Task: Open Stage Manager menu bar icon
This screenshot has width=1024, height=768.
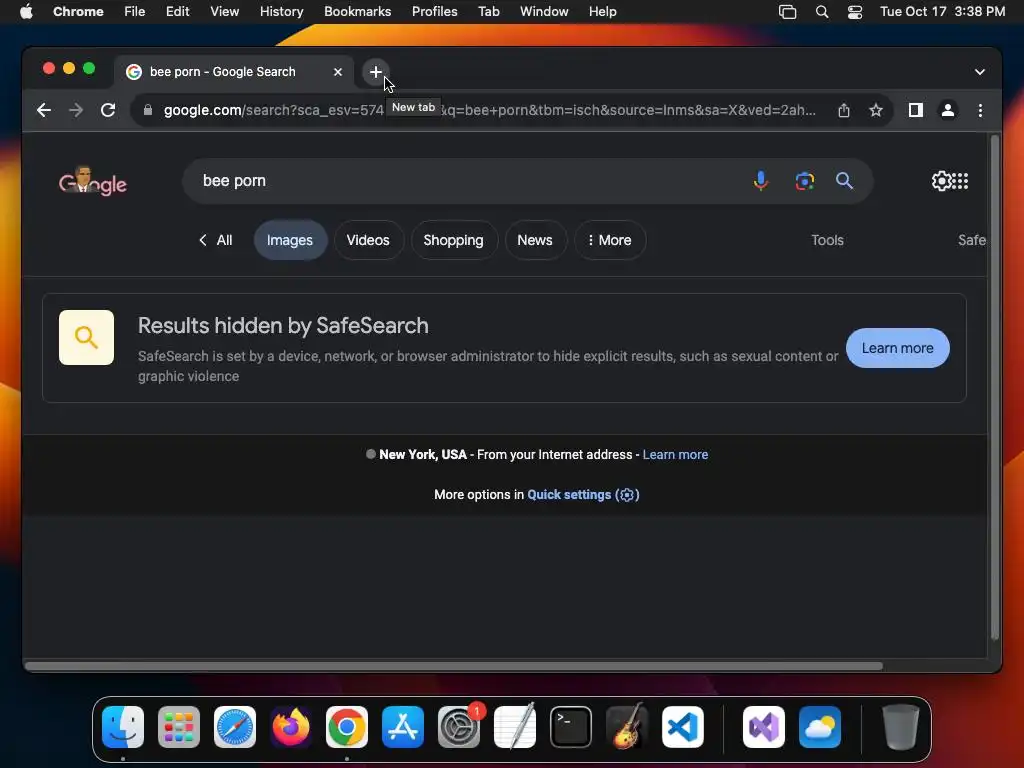Action: pyautogui.click(x=788, y=12)
